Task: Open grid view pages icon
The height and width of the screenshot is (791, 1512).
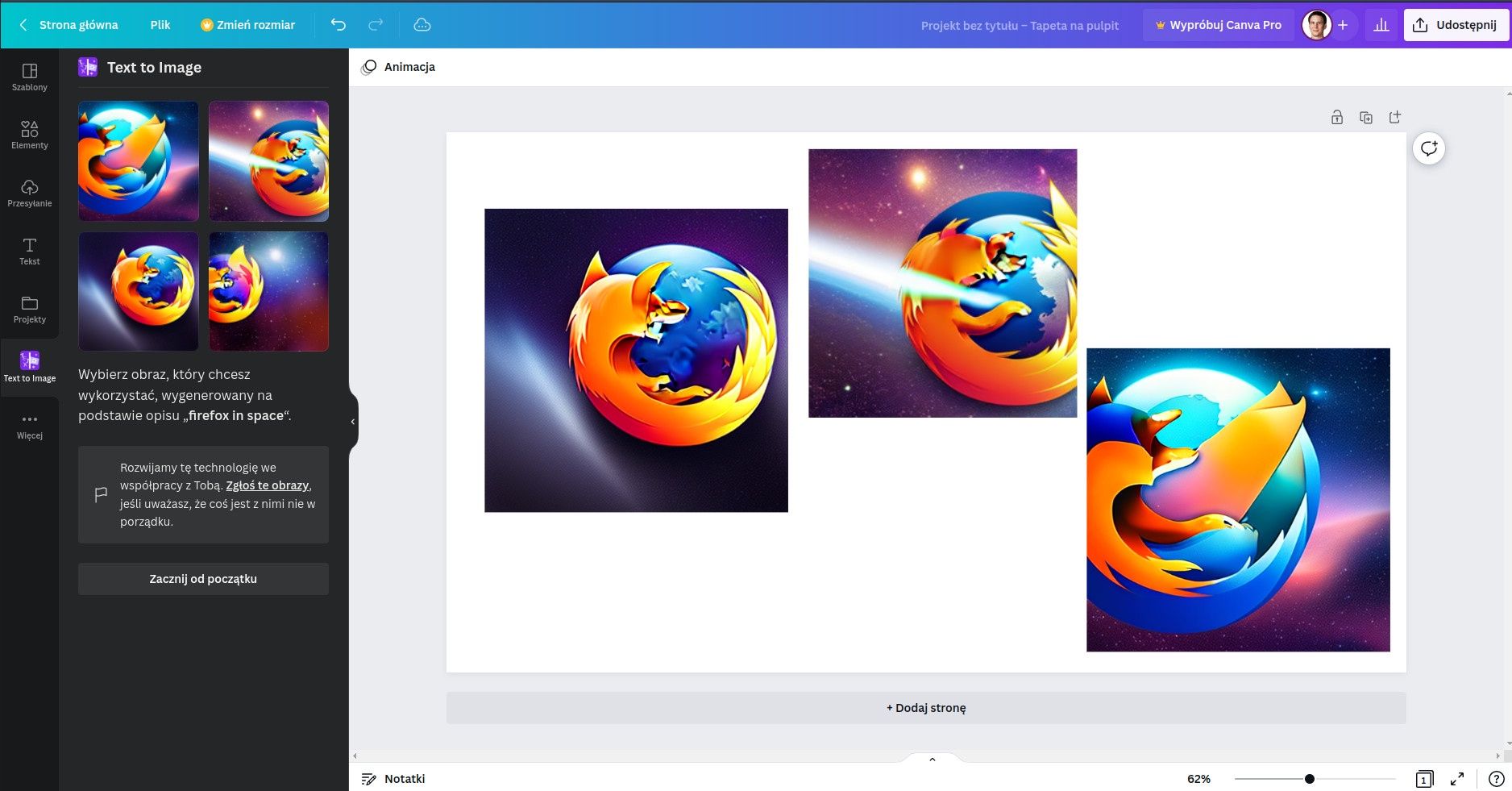Action: pos(1424,779)
